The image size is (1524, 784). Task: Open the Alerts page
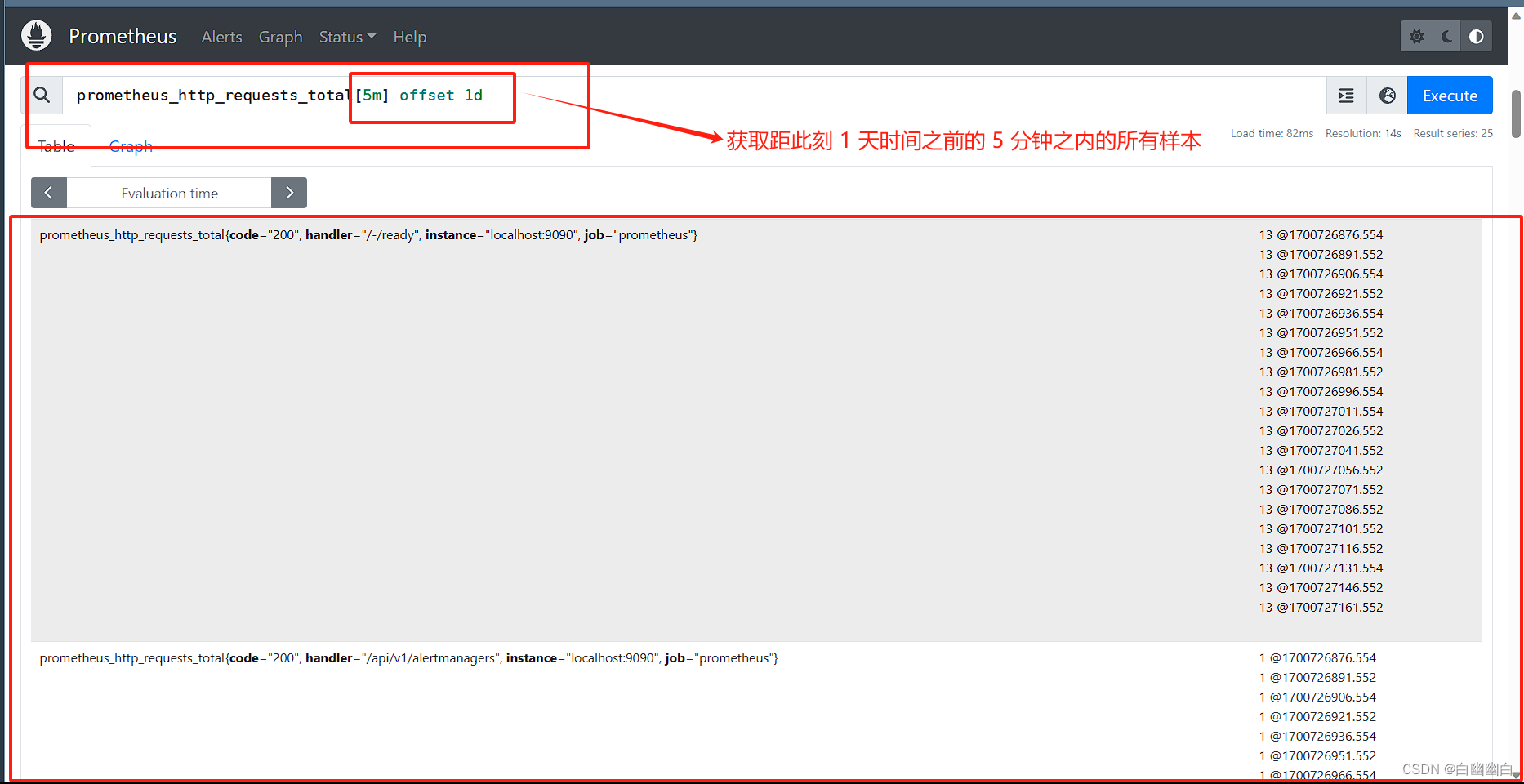tap(221, 37)
